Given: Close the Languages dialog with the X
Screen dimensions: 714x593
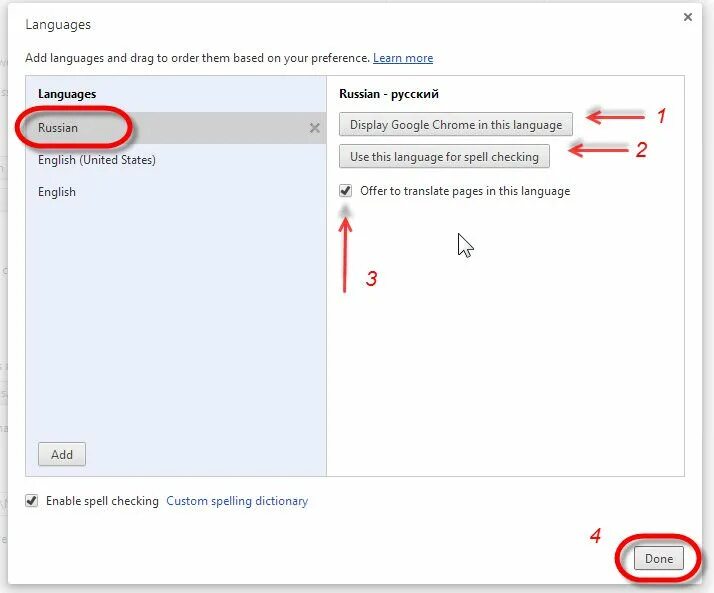Looking at the screenshot, I should pos(688,17).
